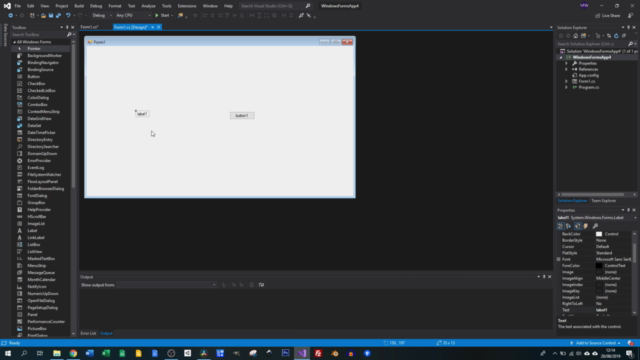Expand the Properties node in Solution Explorer
The width and height of the screenshot is (640, 360).
[x=566, y=63]
